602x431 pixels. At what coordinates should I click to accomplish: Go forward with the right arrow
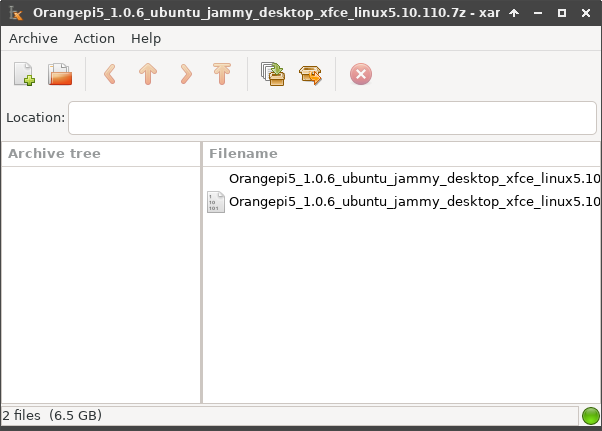coord(186,74)
